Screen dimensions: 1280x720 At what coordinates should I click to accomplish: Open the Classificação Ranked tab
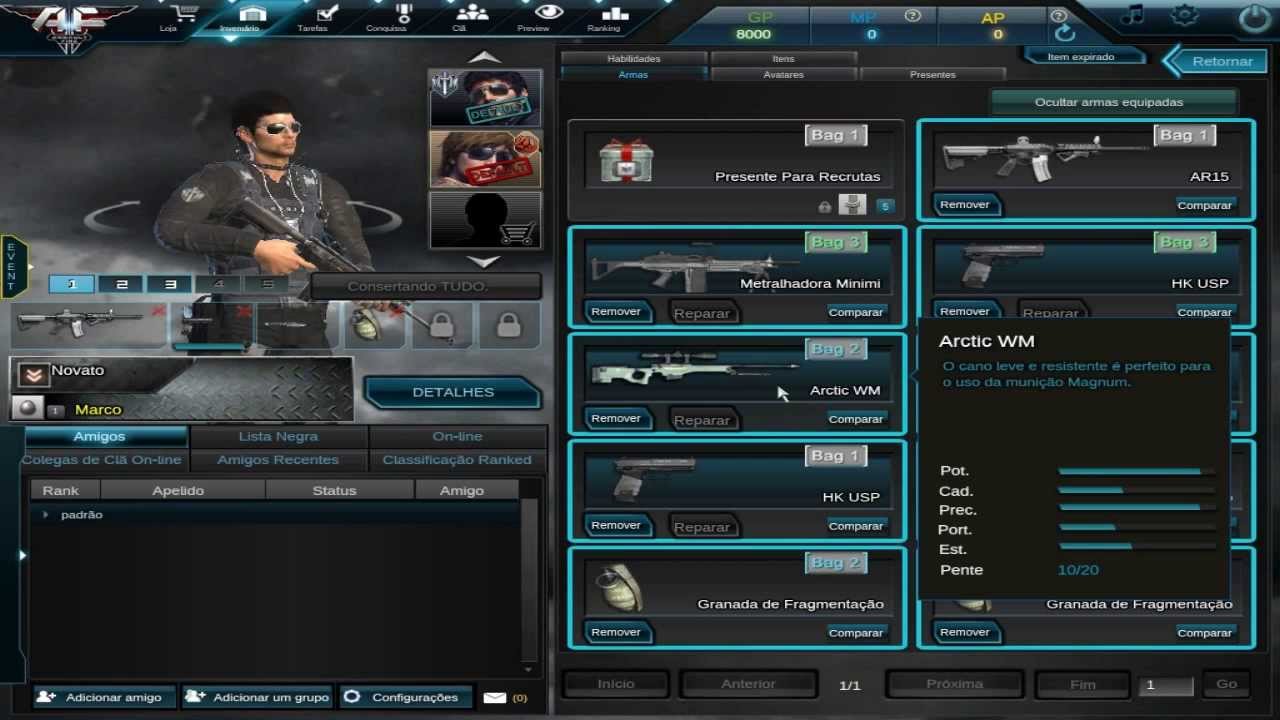pos(457,460)
